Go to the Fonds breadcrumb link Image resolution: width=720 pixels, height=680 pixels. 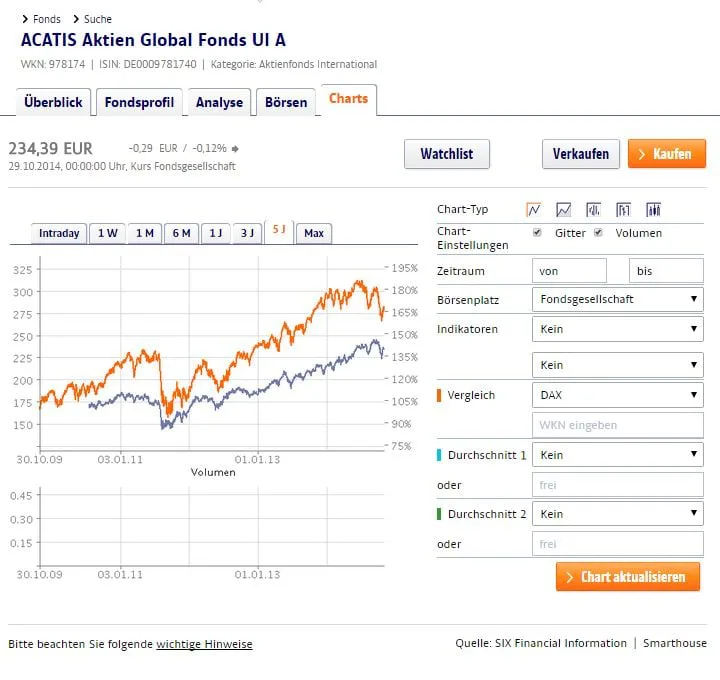tap(47, 19)
